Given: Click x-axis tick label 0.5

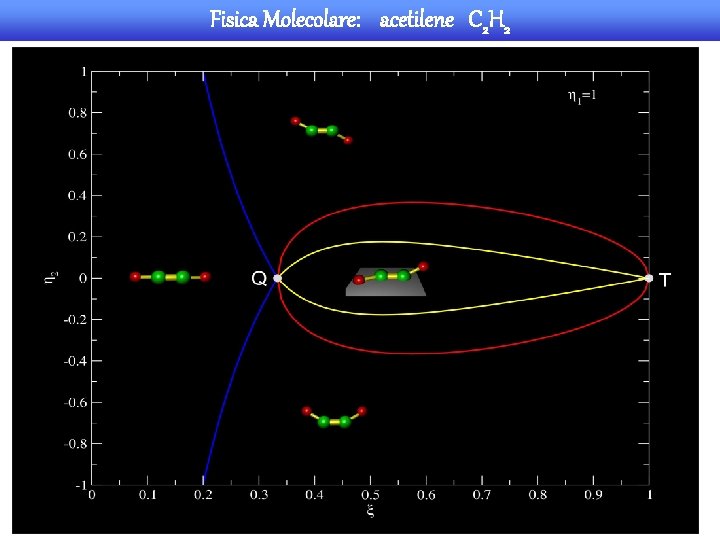Looking at the screenshot, I should click(370, 495).
